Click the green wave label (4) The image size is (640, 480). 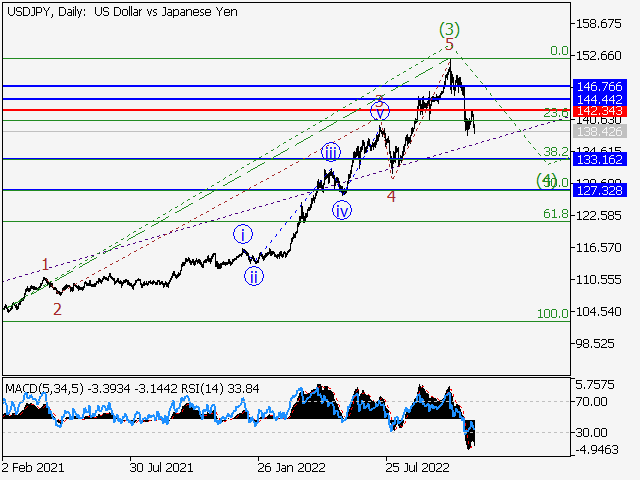tap(546, 180)
